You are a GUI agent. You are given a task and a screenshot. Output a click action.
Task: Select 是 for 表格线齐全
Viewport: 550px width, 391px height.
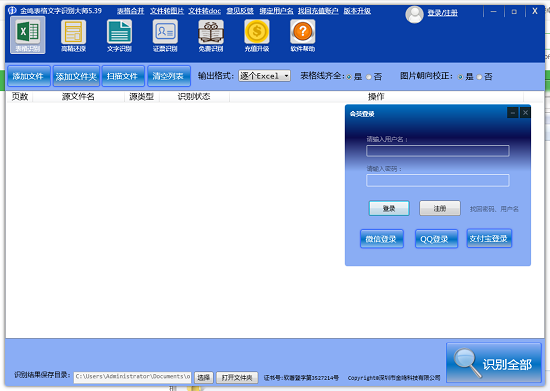pyautogui.click(x=349, y=77)
